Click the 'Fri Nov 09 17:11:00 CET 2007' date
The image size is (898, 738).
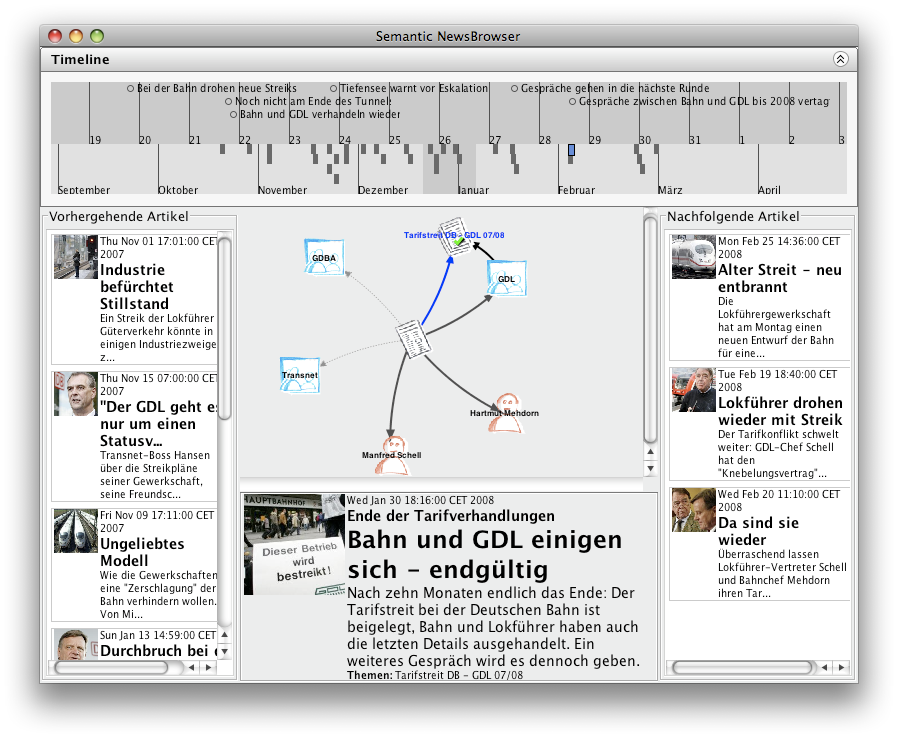(x=157, y=521)
